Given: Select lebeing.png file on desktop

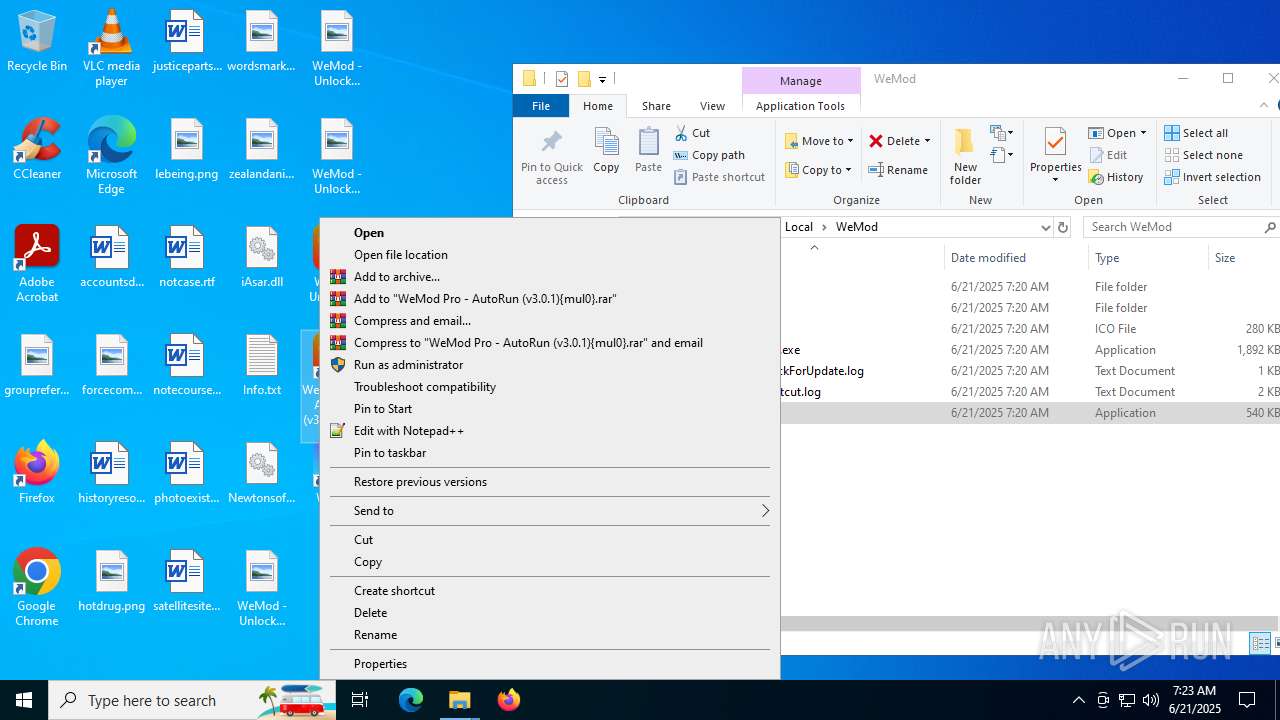Looking at the screenshot, I should (x=186, y=150).
